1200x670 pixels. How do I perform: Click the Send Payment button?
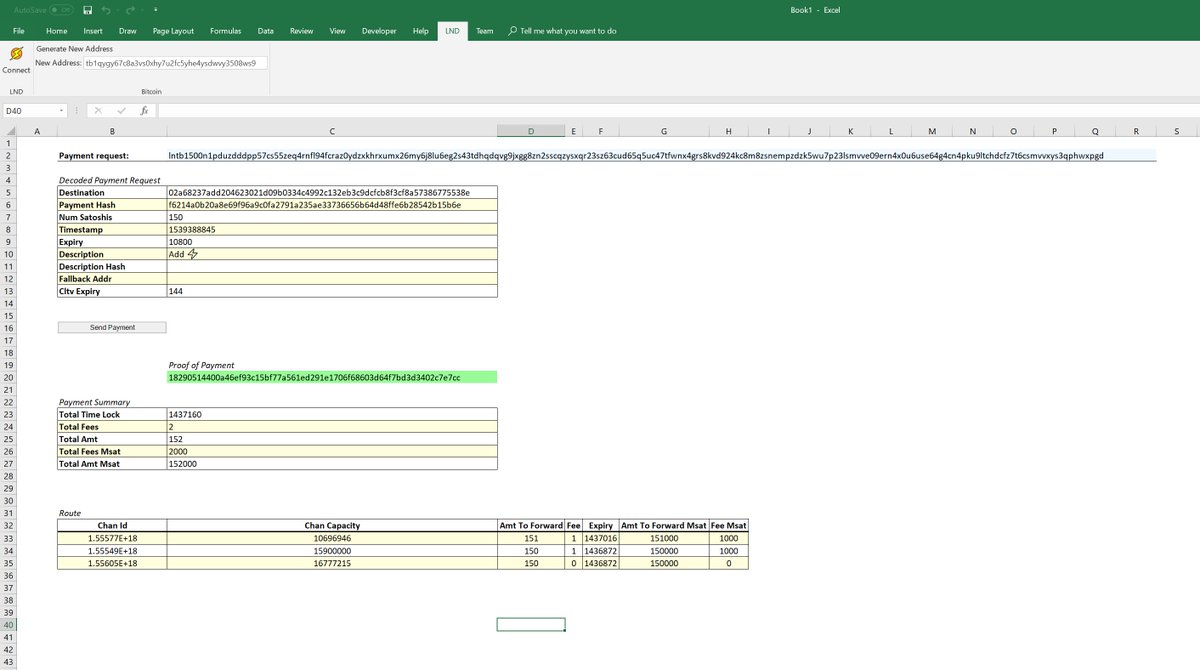(112, 326)
